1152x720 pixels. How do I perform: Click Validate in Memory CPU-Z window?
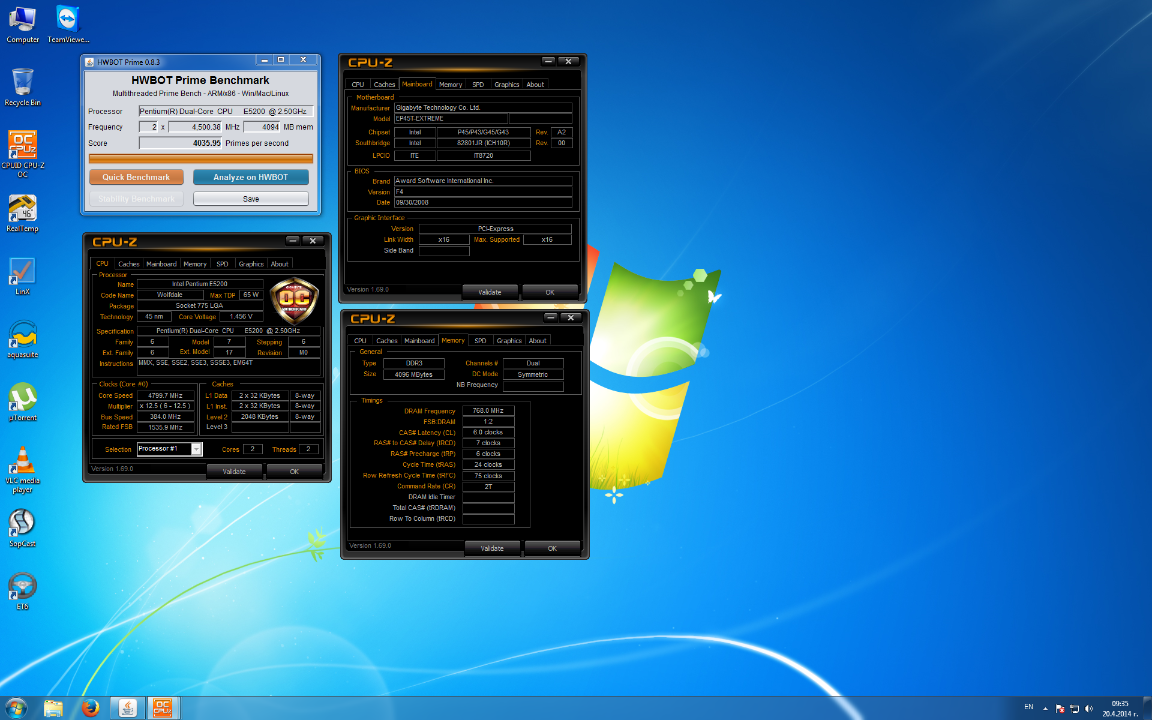pyautogui.click(x=492, y=548)
